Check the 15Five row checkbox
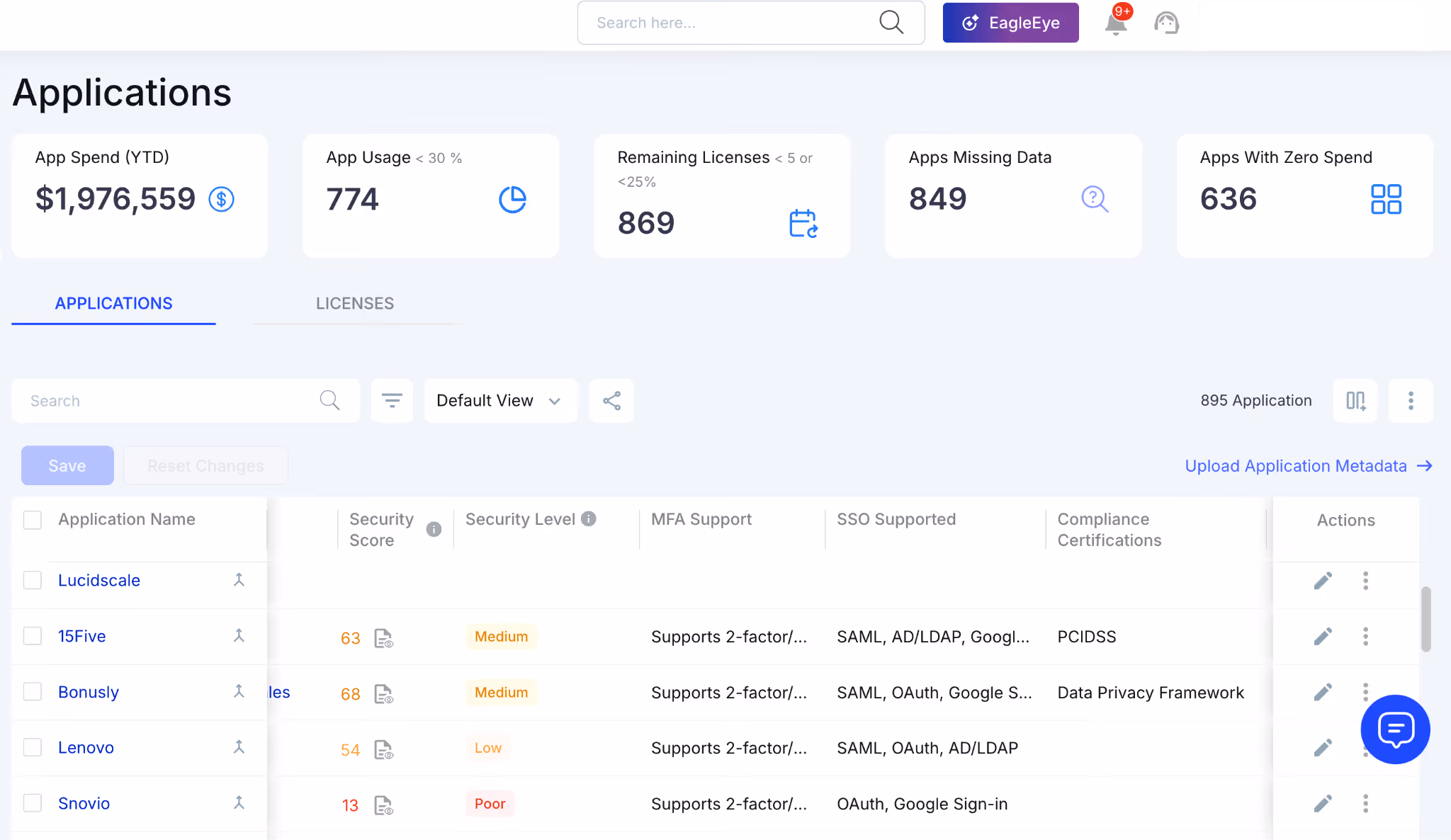 [x=33, y=636]
